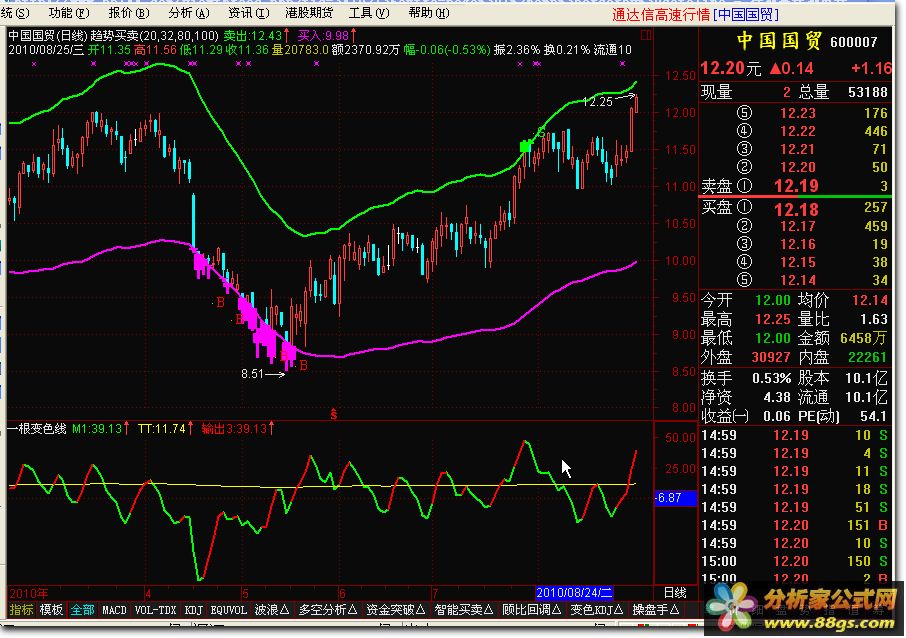This screenshot has width=906, height=638.
Task: Expand the 顾比回调 indicator group
Action: point(532,610)
